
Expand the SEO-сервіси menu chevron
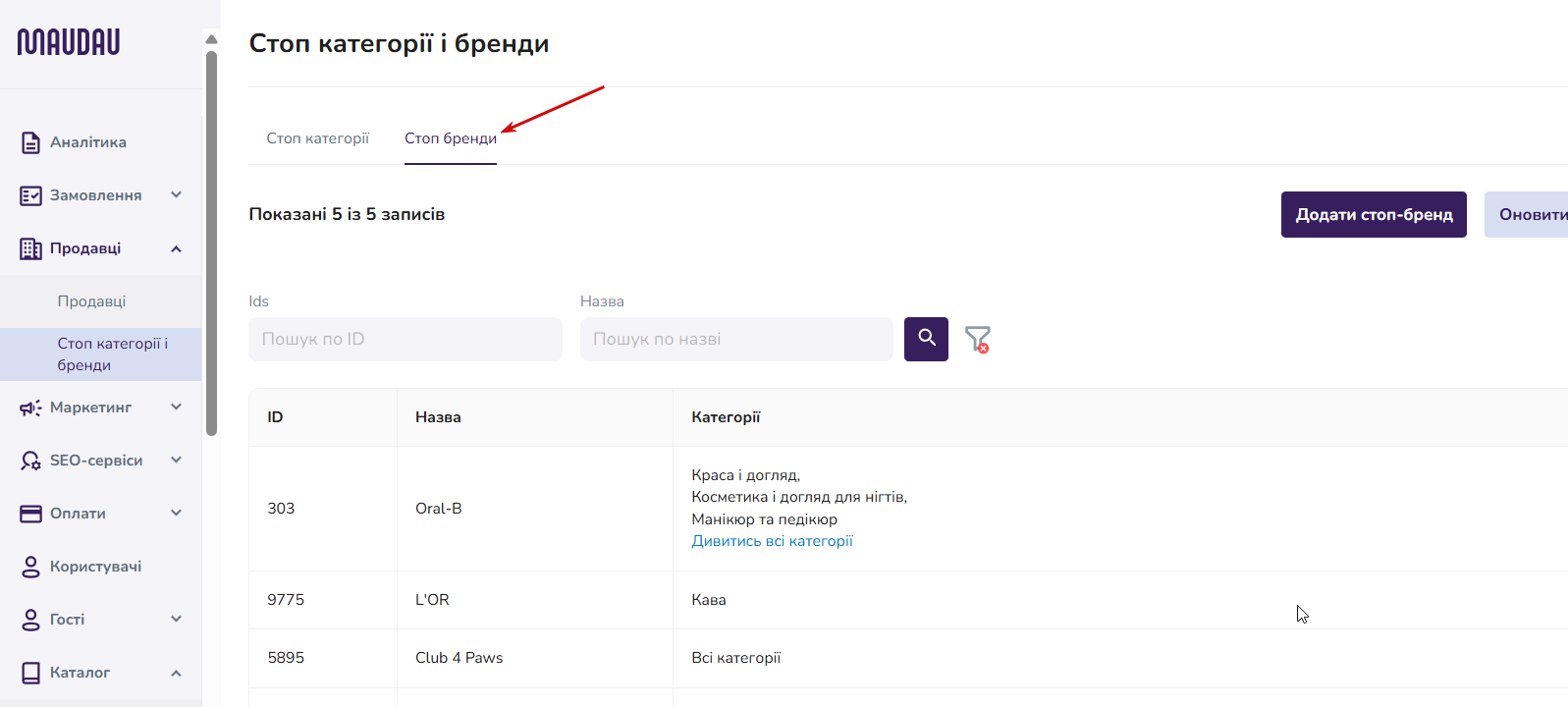pos(176,460)
